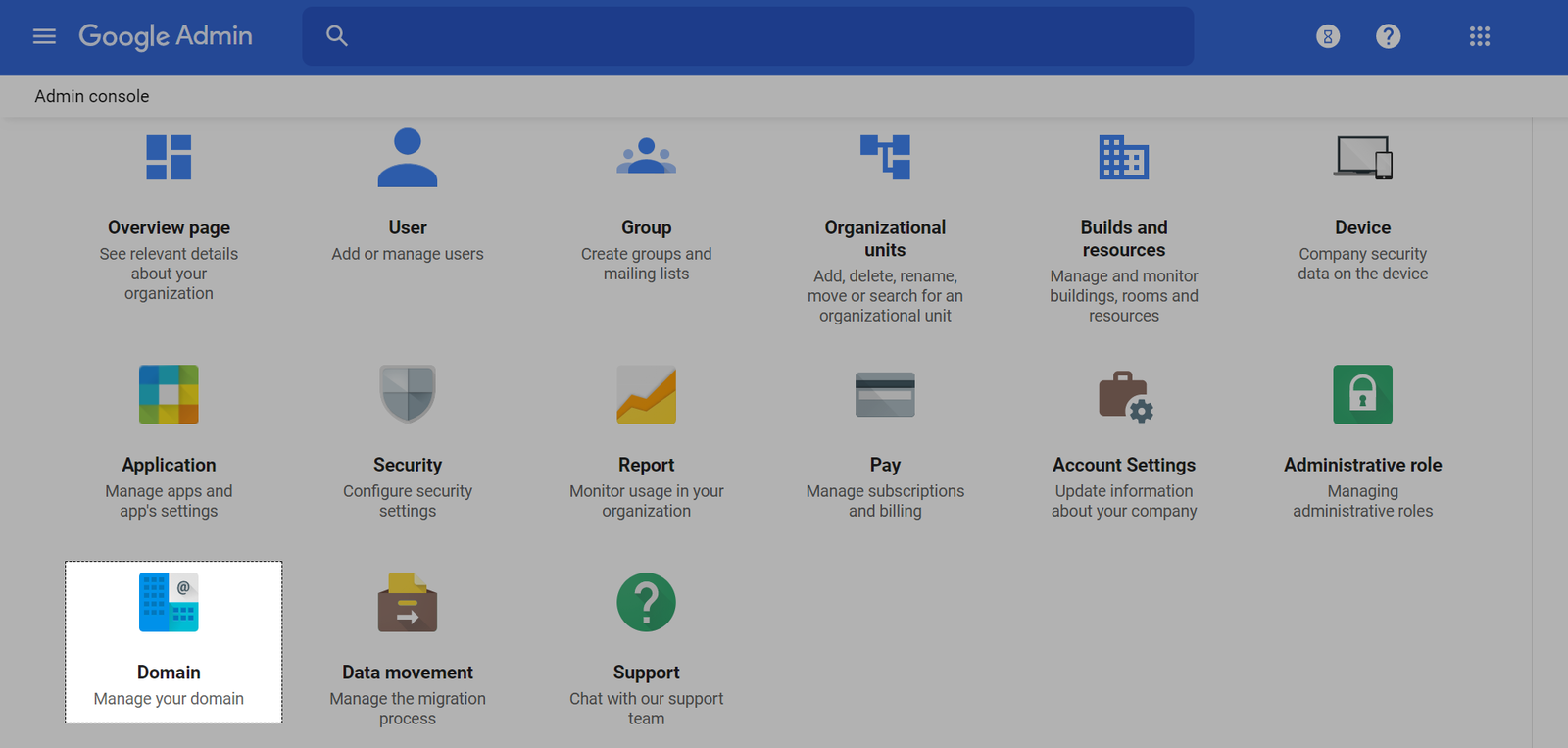Click the Domain building icon
The height and width of the screenshot is (748, 1568).
169,602
